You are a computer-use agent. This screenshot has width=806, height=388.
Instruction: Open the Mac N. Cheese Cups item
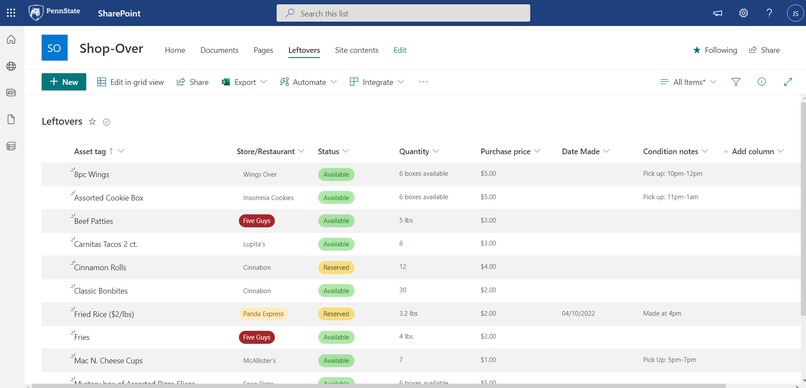(x=108, y=361)
